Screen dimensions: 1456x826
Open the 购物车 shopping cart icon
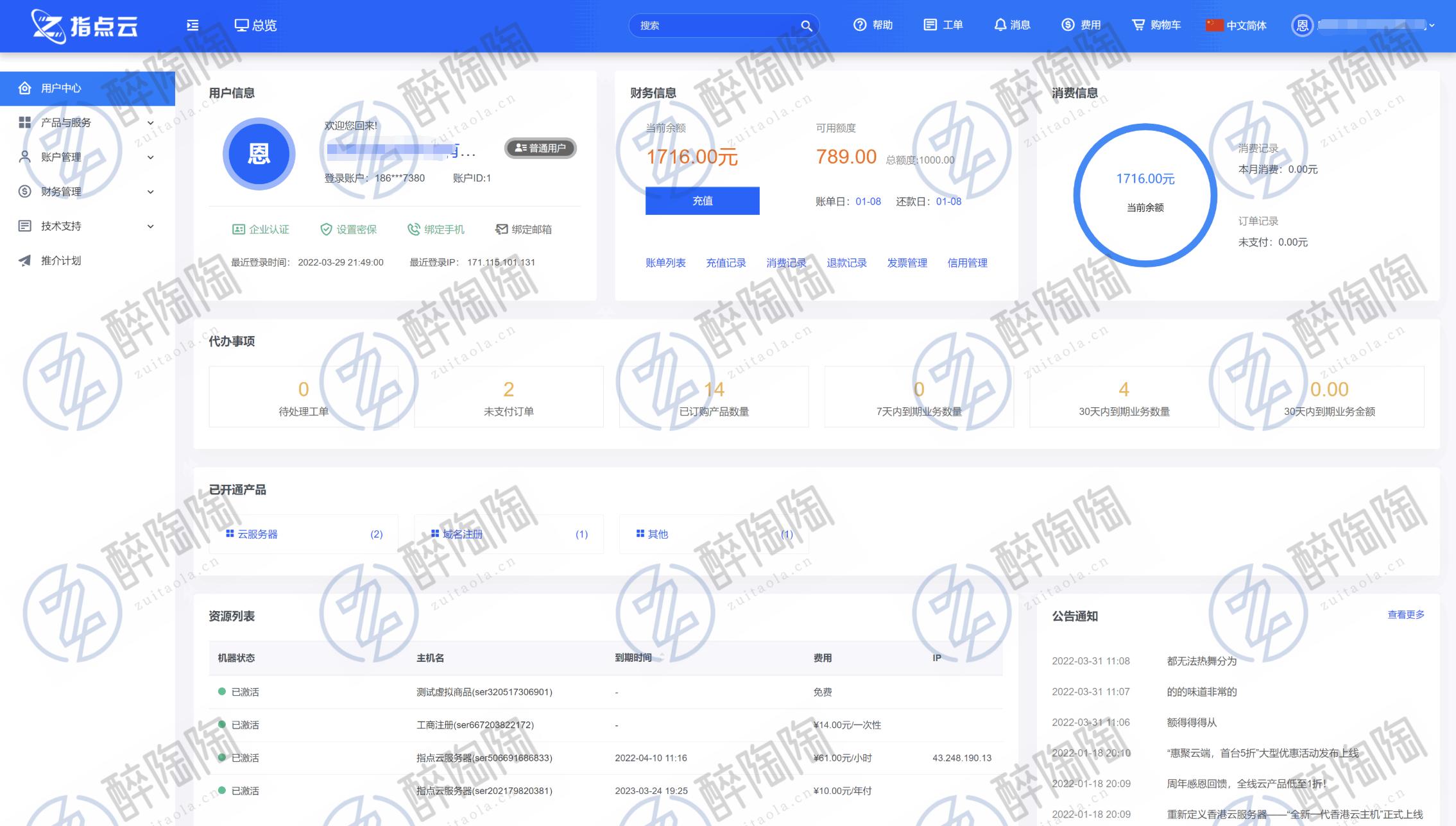(x=1138, y=25)
